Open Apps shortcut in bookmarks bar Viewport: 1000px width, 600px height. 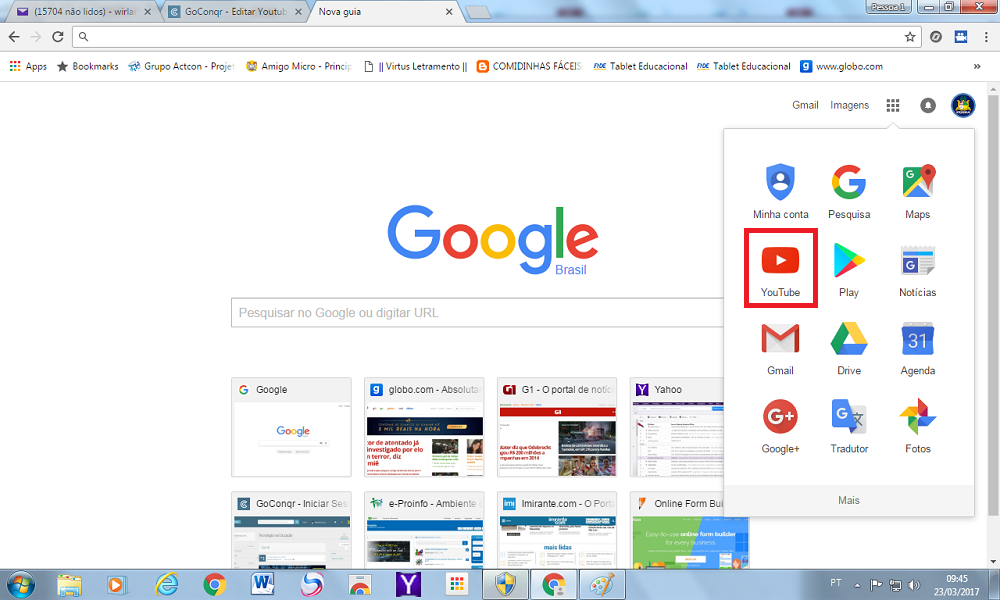click(28, 66)
